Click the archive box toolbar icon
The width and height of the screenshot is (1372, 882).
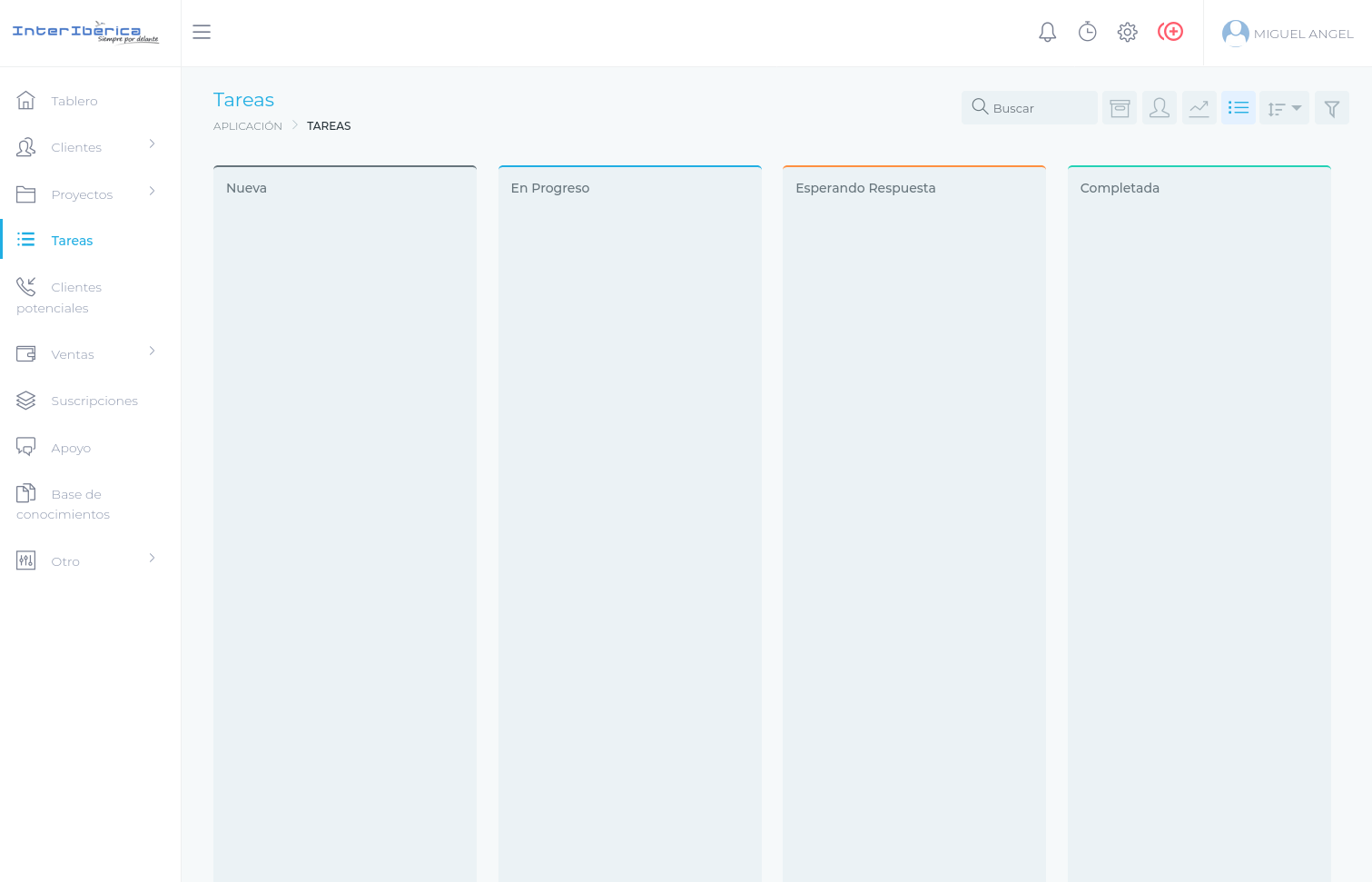point(1120,108)
